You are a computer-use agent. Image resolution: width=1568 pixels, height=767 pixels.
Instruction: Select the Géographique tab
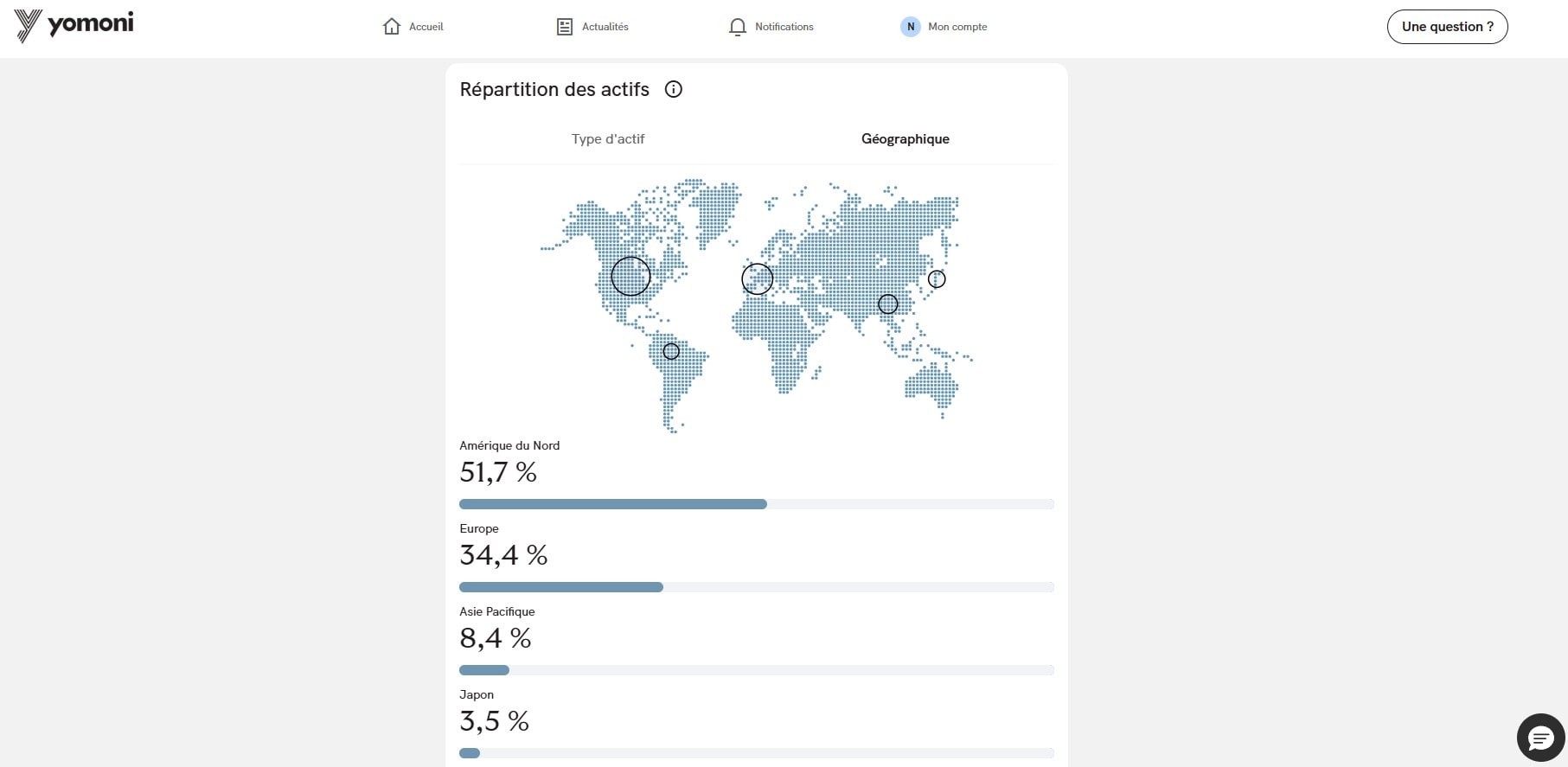pyautogui.click(x=905, y=139)
